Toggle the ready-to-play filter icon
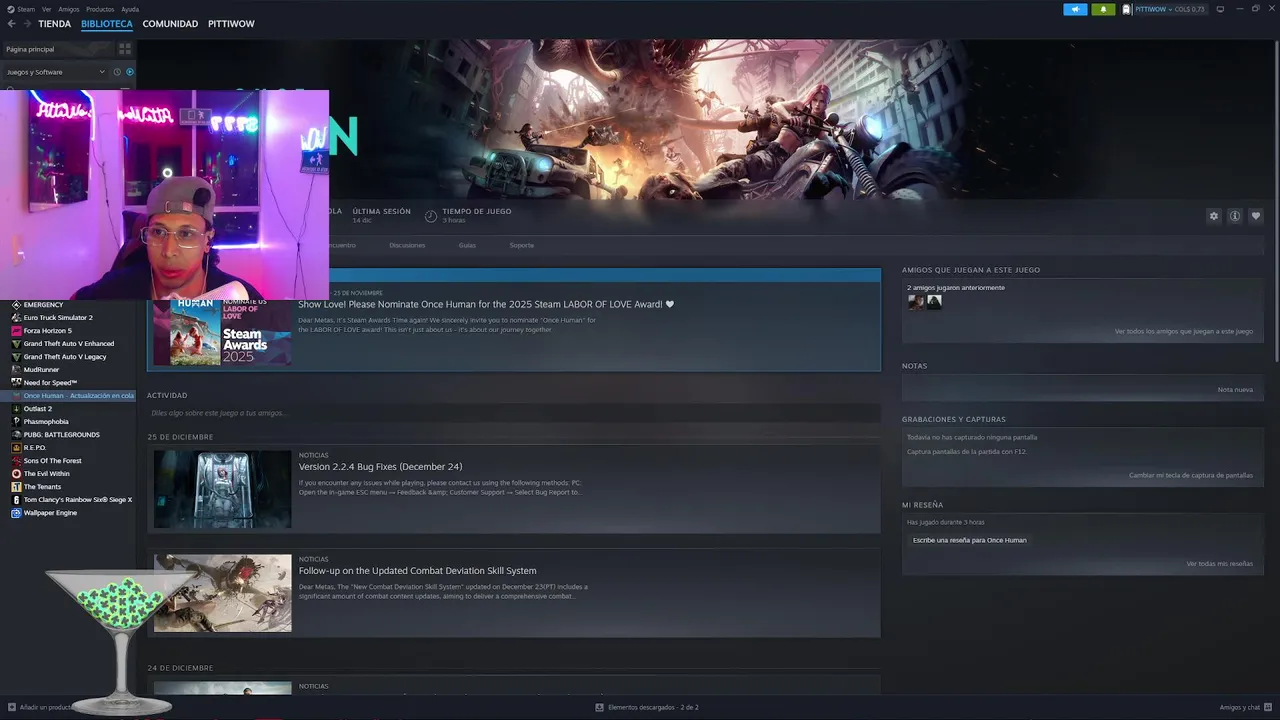Screen dimensions: 1280x720 [129, 72]
